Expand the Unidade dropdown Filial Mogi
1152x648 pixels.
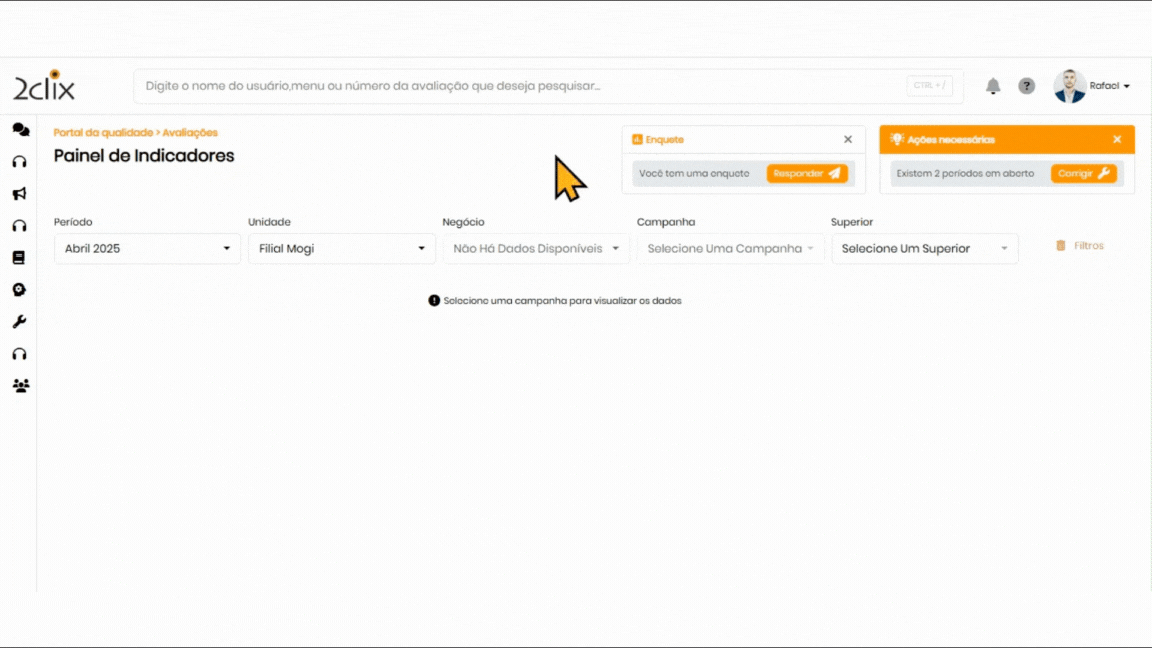click(x=341, y=249)
